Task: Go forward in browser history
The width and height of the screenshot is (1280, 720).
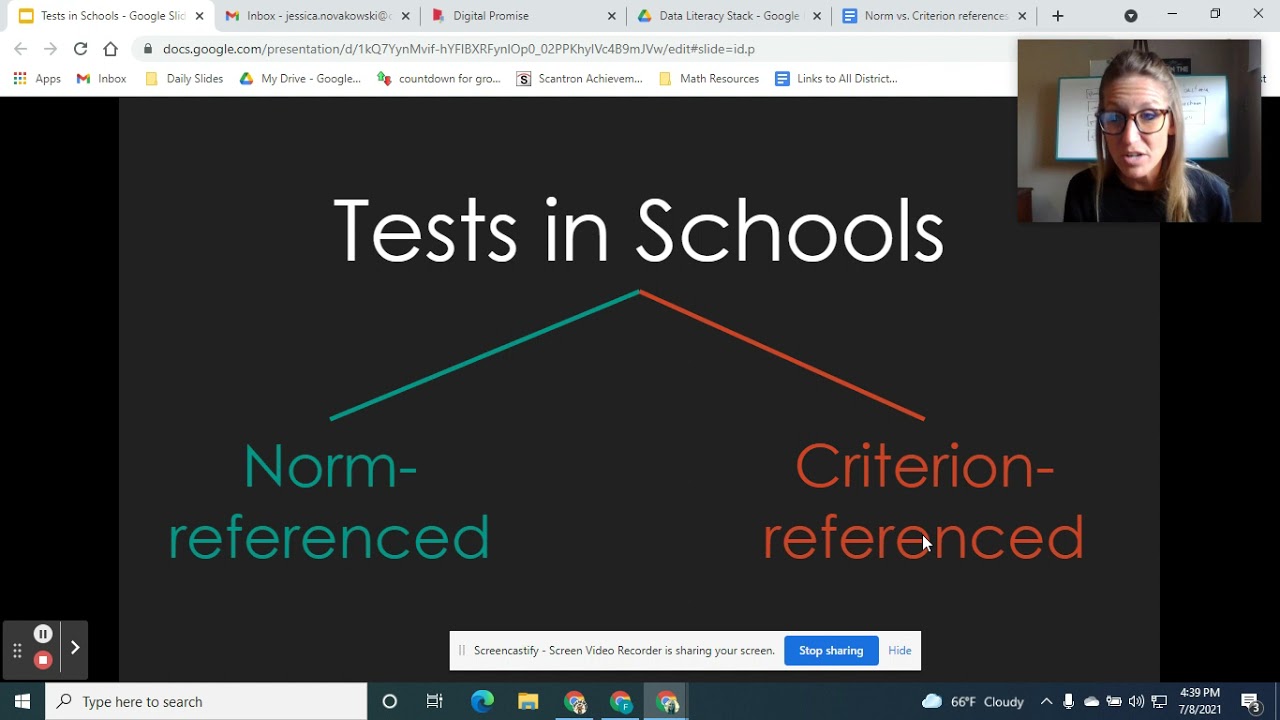Action: pos(50,49)
